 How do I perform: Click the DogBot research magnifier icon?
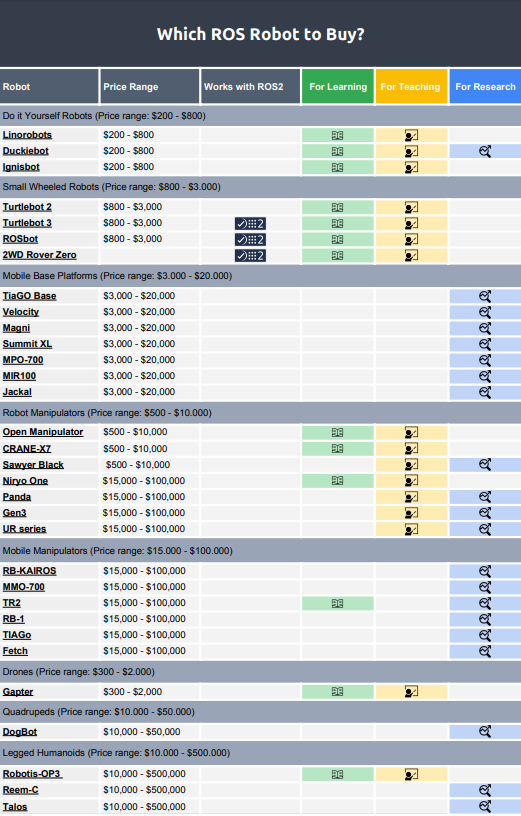(x=485, y=732)
